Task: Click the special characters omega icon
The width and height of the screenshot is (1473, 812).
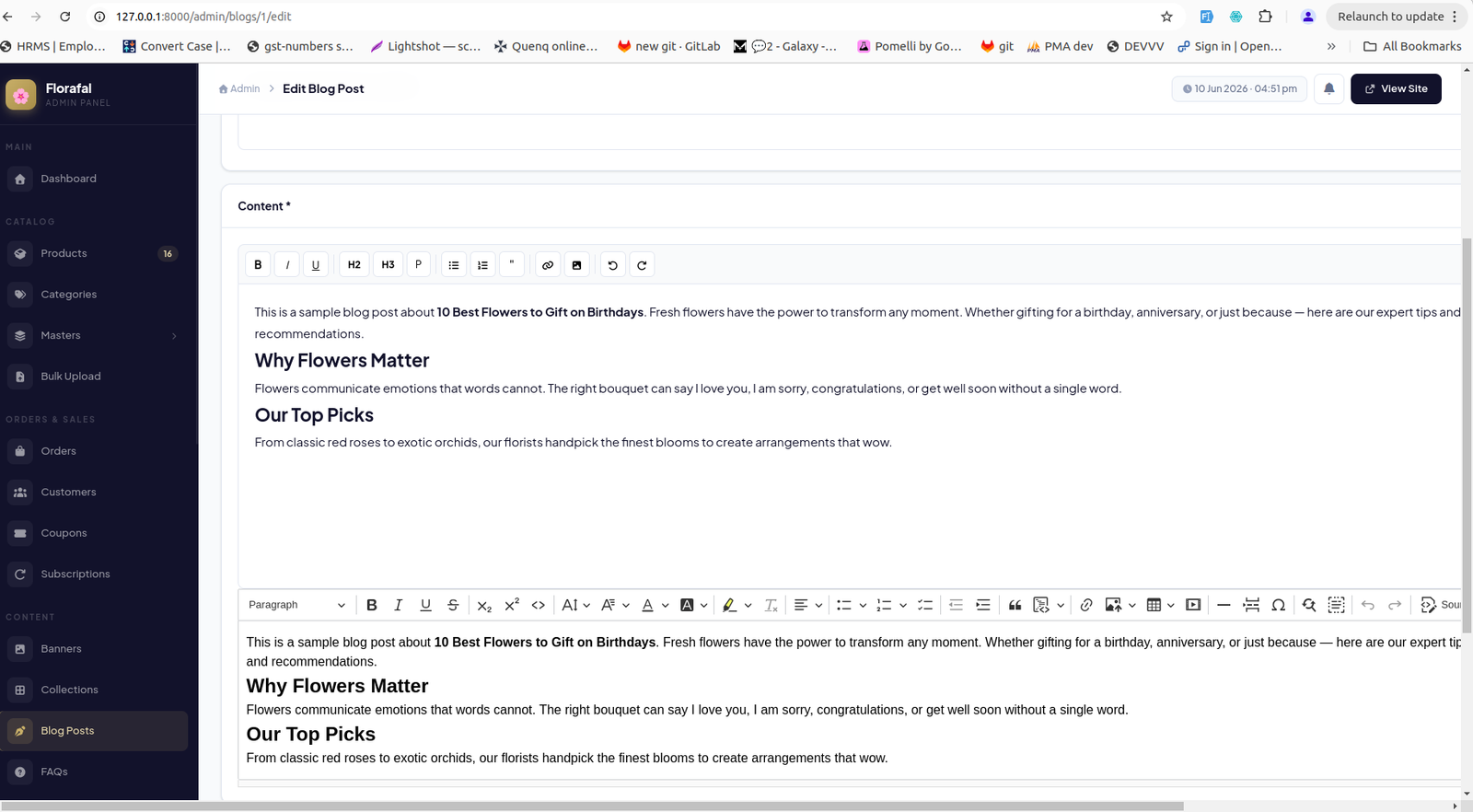Action: pyautogui.click(x=1279, y=605)
